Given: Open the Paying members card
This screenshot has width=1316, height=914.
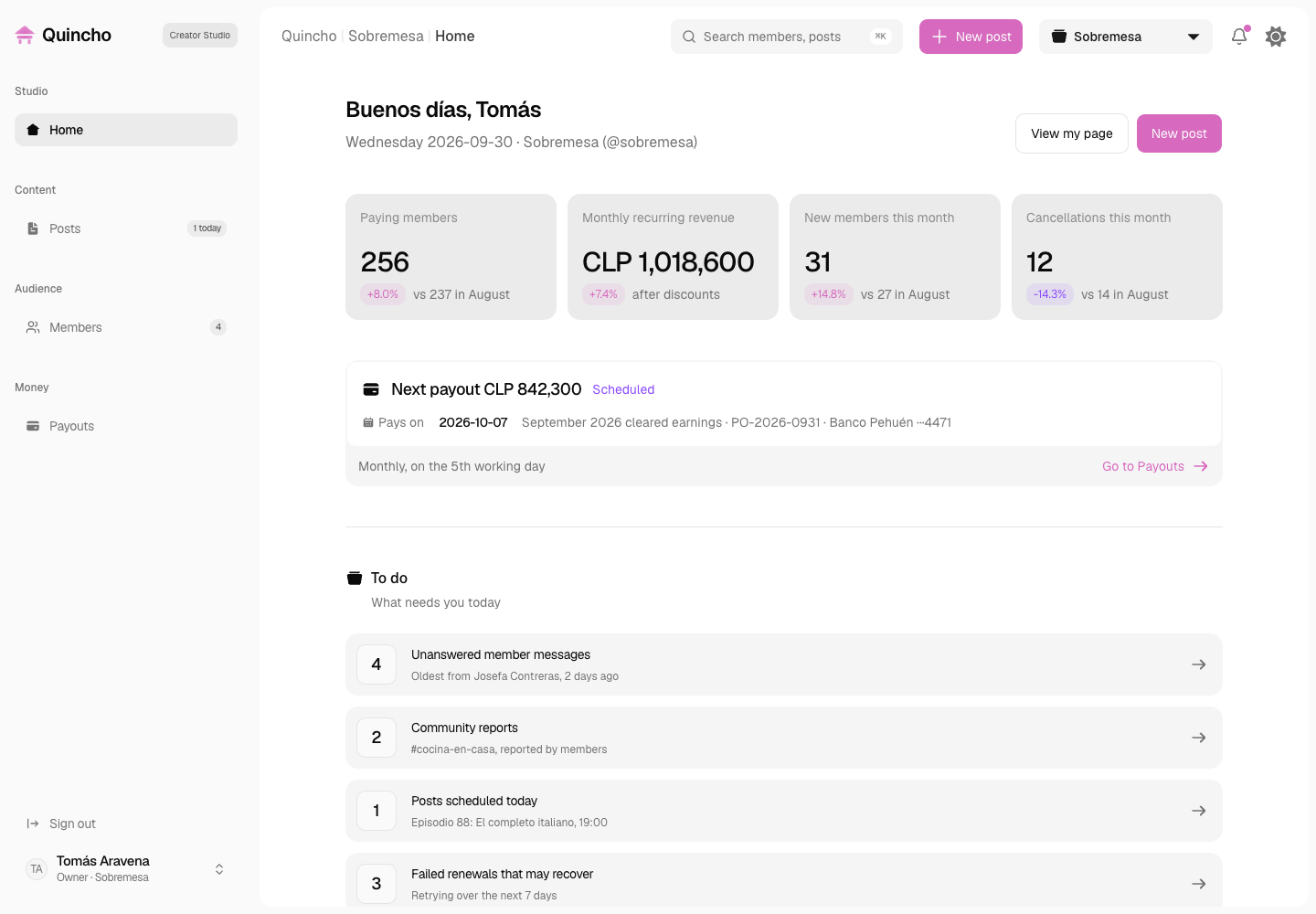Looking at the screenshot, I should coord(451,257).
